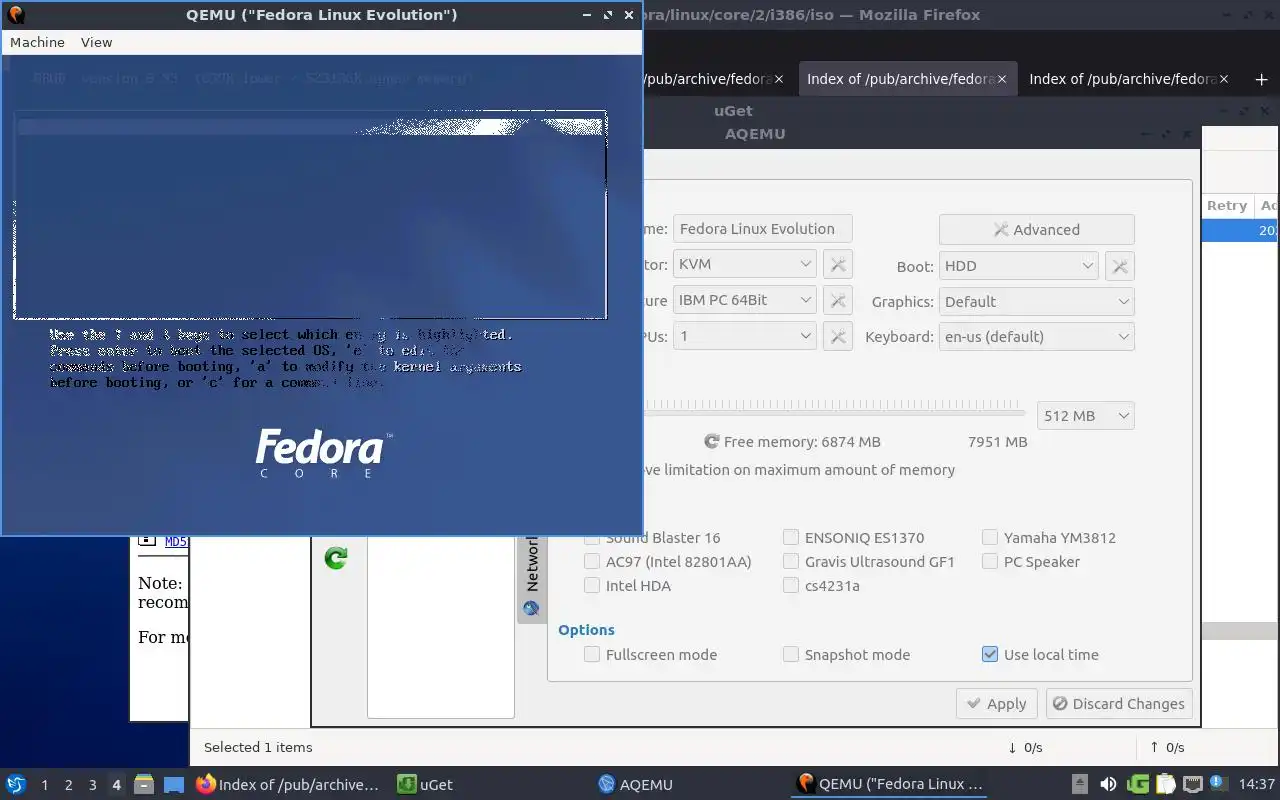The width and height of the screenshot is (1280, 800).
Task: Open the system start menu icon
Action: point(16,784)
